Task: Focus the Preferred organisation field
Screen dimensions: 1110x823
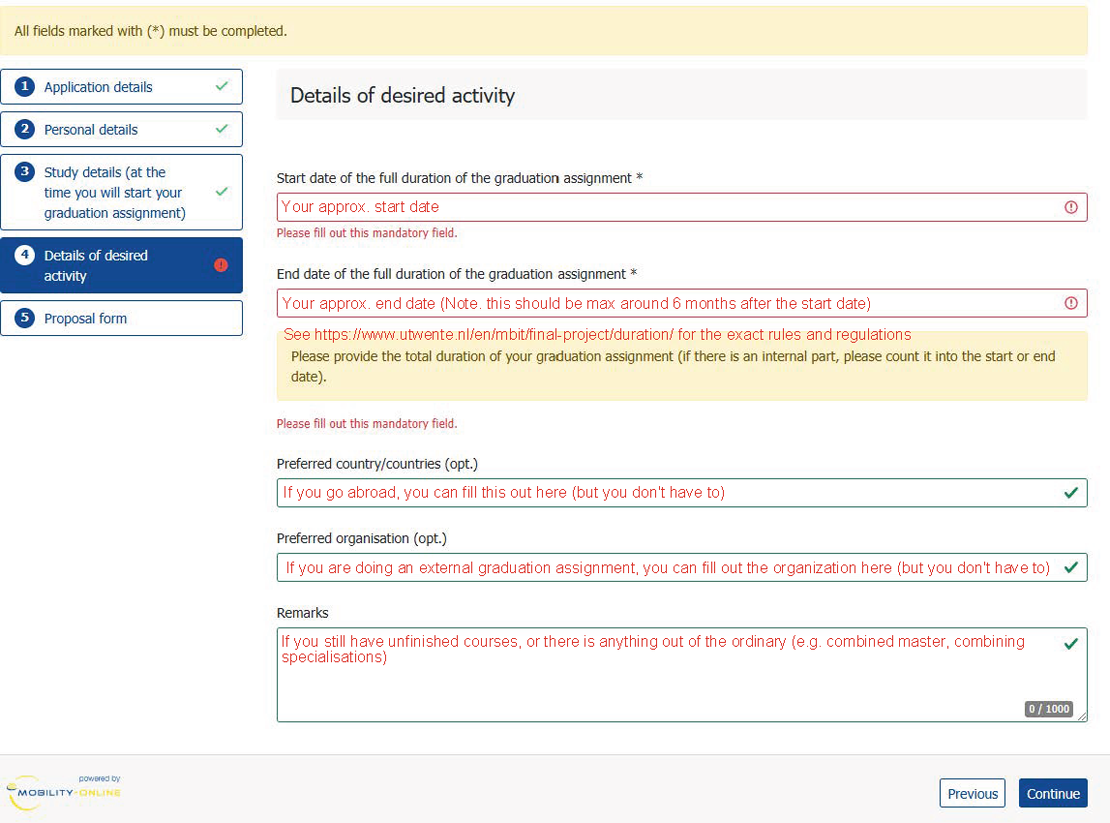Action: (682, 568)
